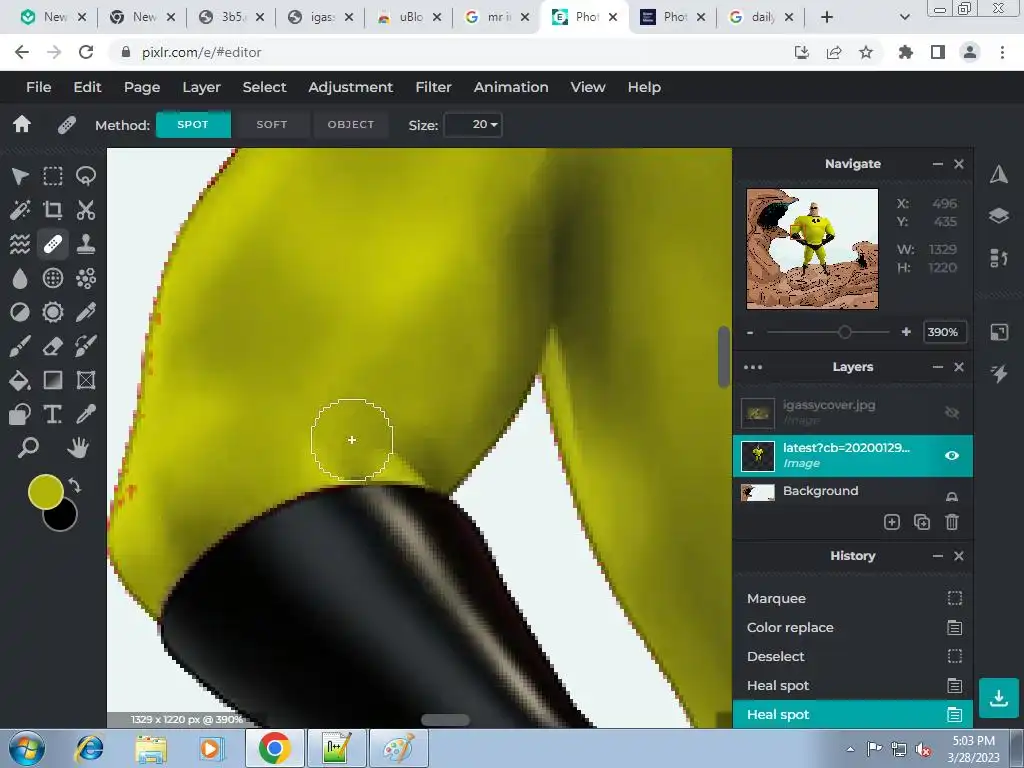Open Chrome tab list dropdown arrow
Image resolution: width=1024 pixels, height=768 pixels.
coord(904,17)
